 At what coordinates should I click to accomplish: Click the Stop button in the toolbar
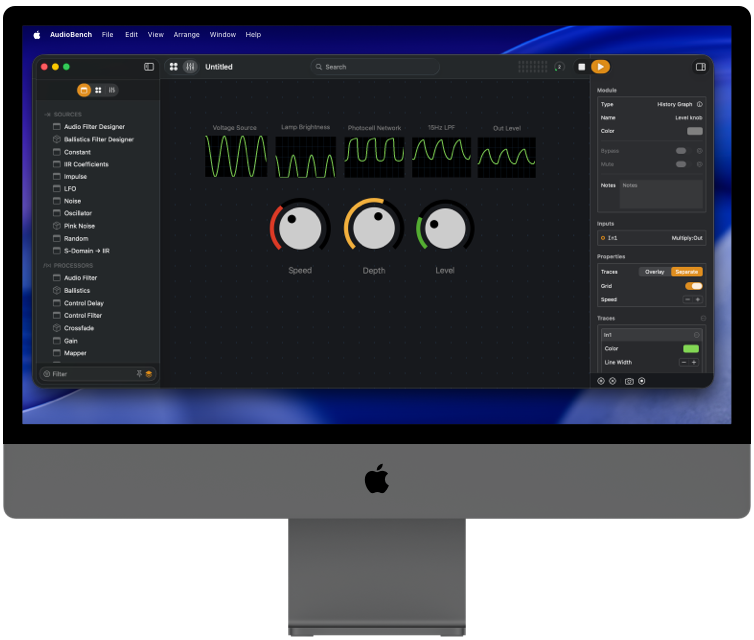pos(581,67)
